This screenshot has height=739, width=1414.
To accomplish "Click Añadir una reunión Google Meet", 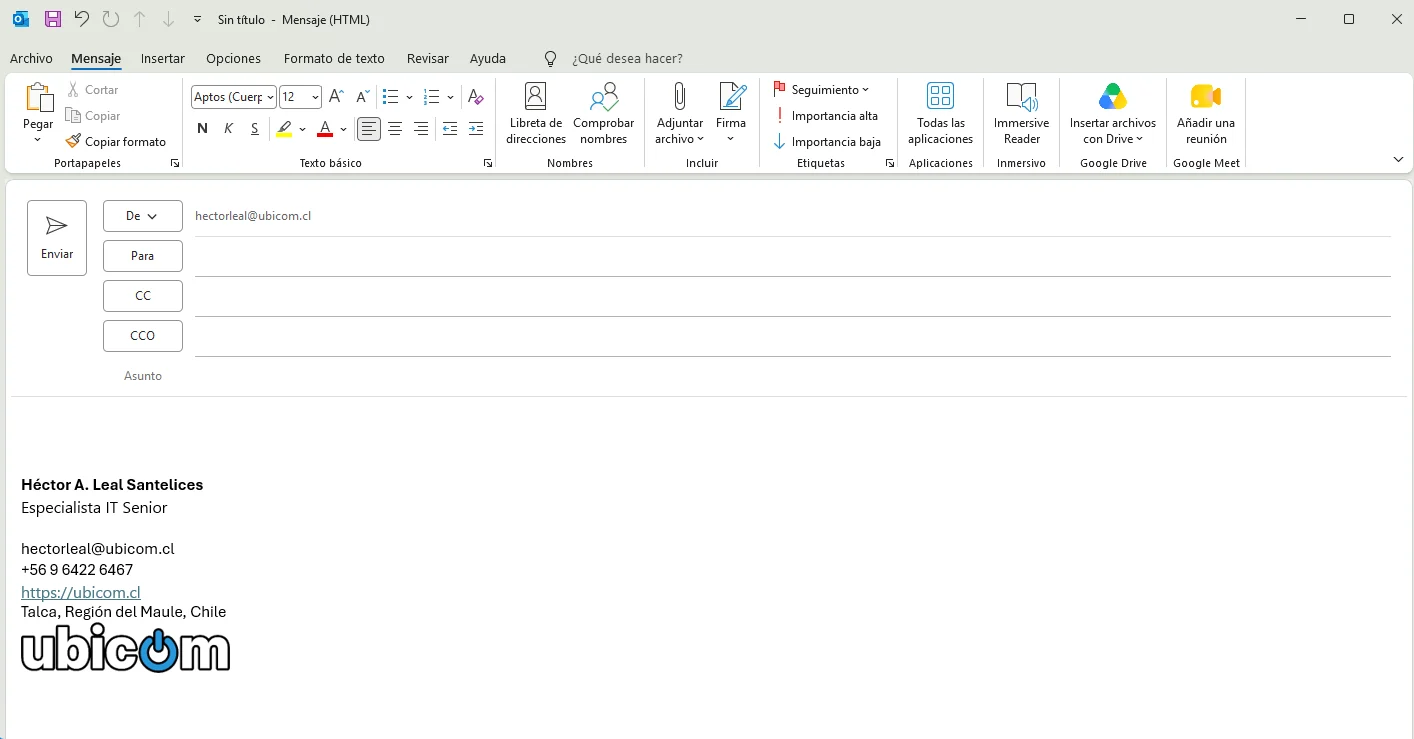I will click(x=1206, y=114).
